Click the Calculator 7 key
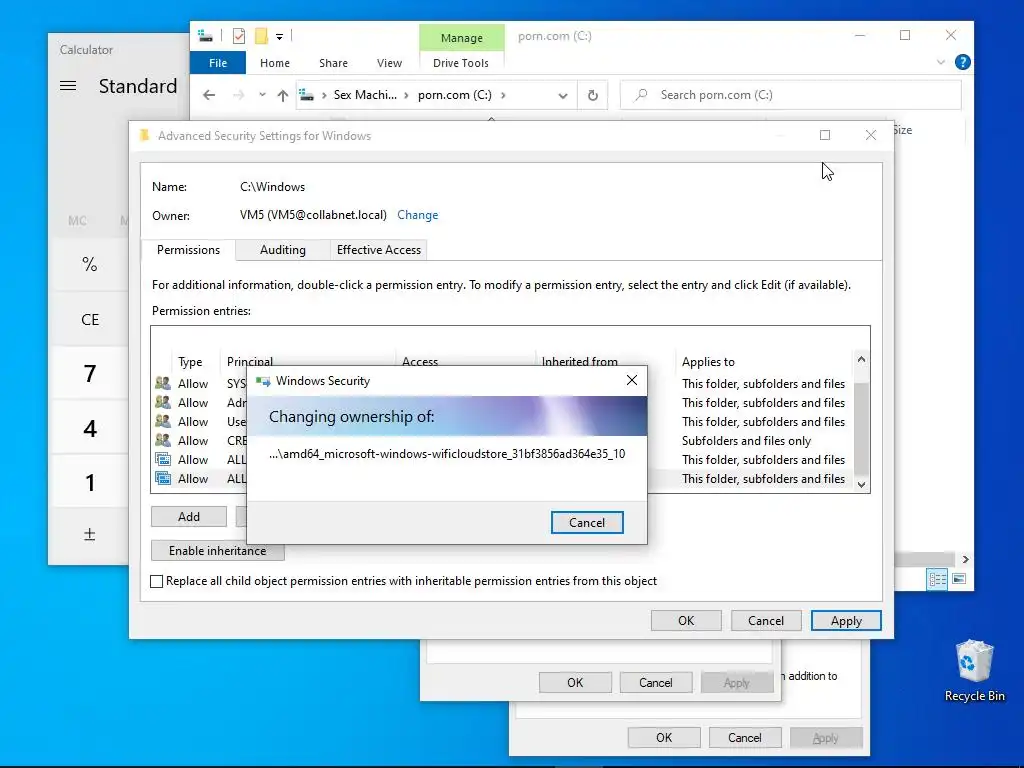 [89, 374]
